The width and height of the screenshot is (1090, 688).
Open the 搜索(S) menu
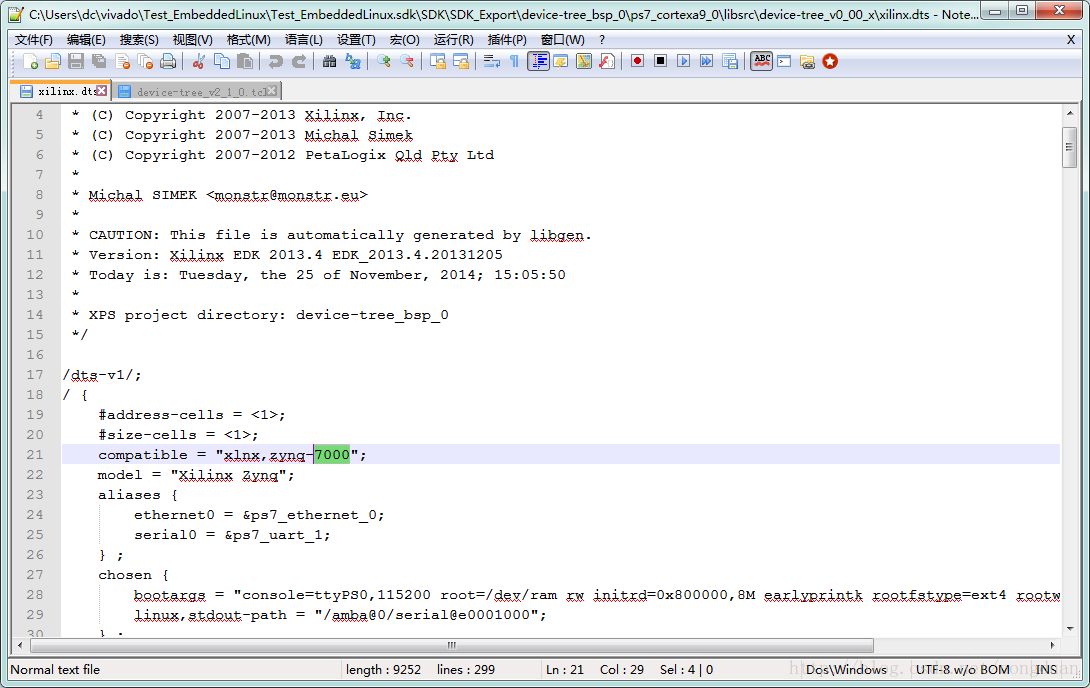[x=139, y=40]
